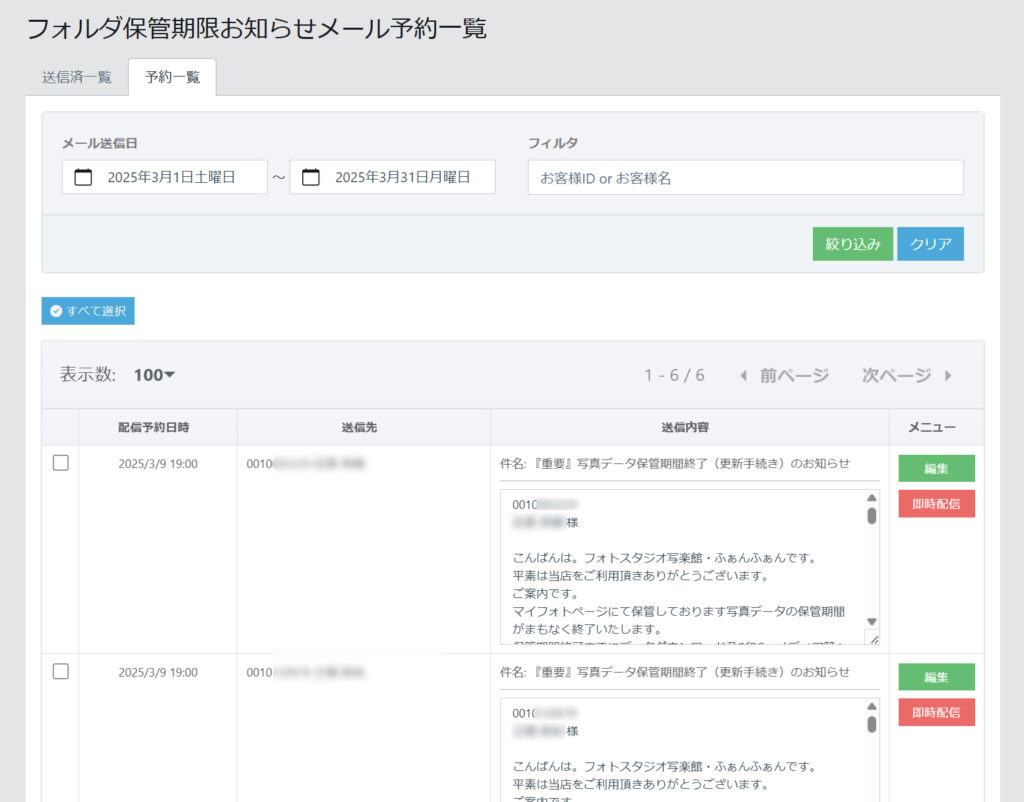Click the first message scrollbar thumb
This screenshot has height=802, width=1024.
point(871,516)
